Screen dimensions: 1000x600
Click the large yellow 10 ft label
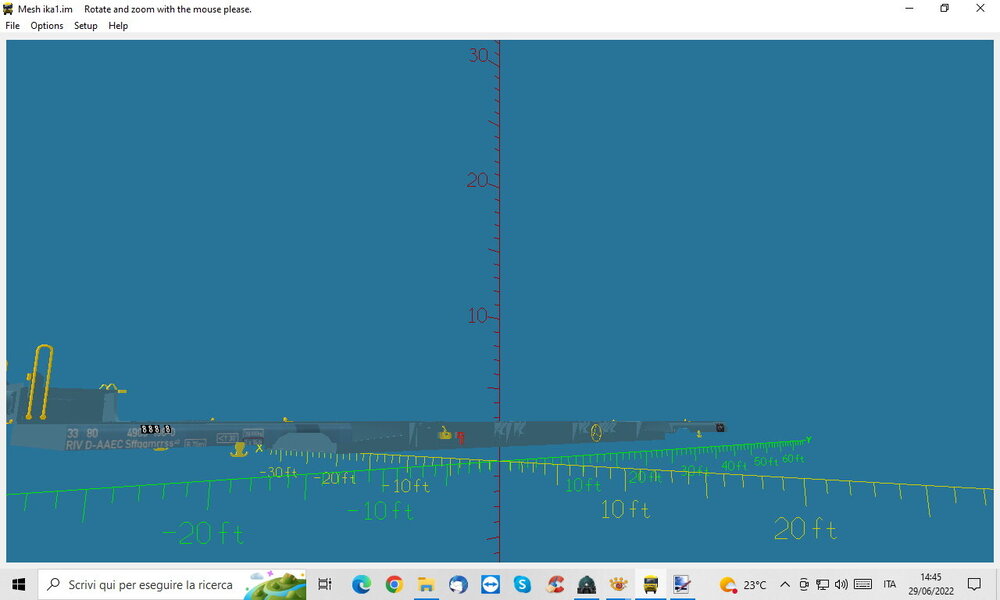[x=625, y=509]
